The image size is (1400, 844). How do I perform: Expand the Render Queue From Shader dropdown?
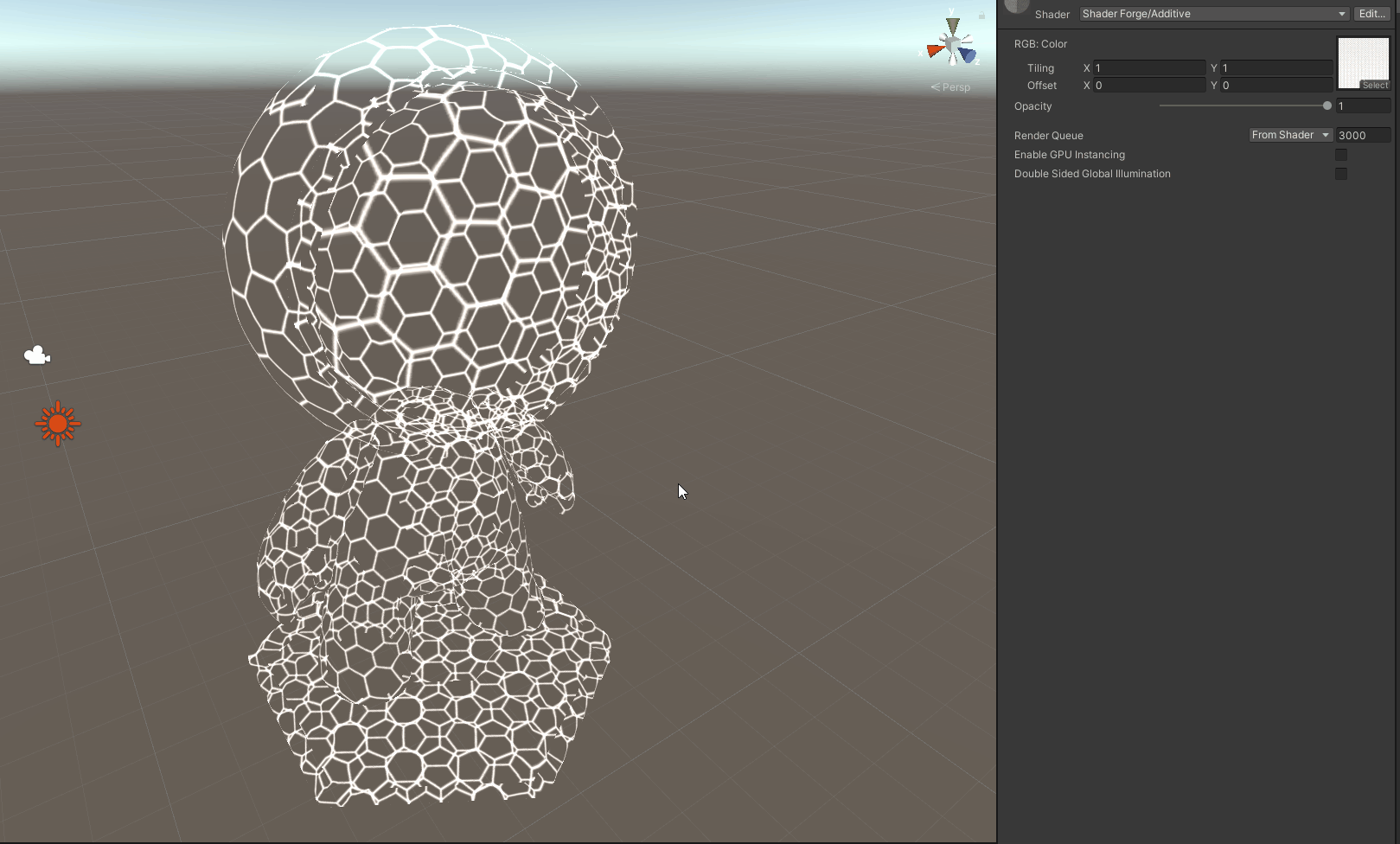(x=1290, y=135)
